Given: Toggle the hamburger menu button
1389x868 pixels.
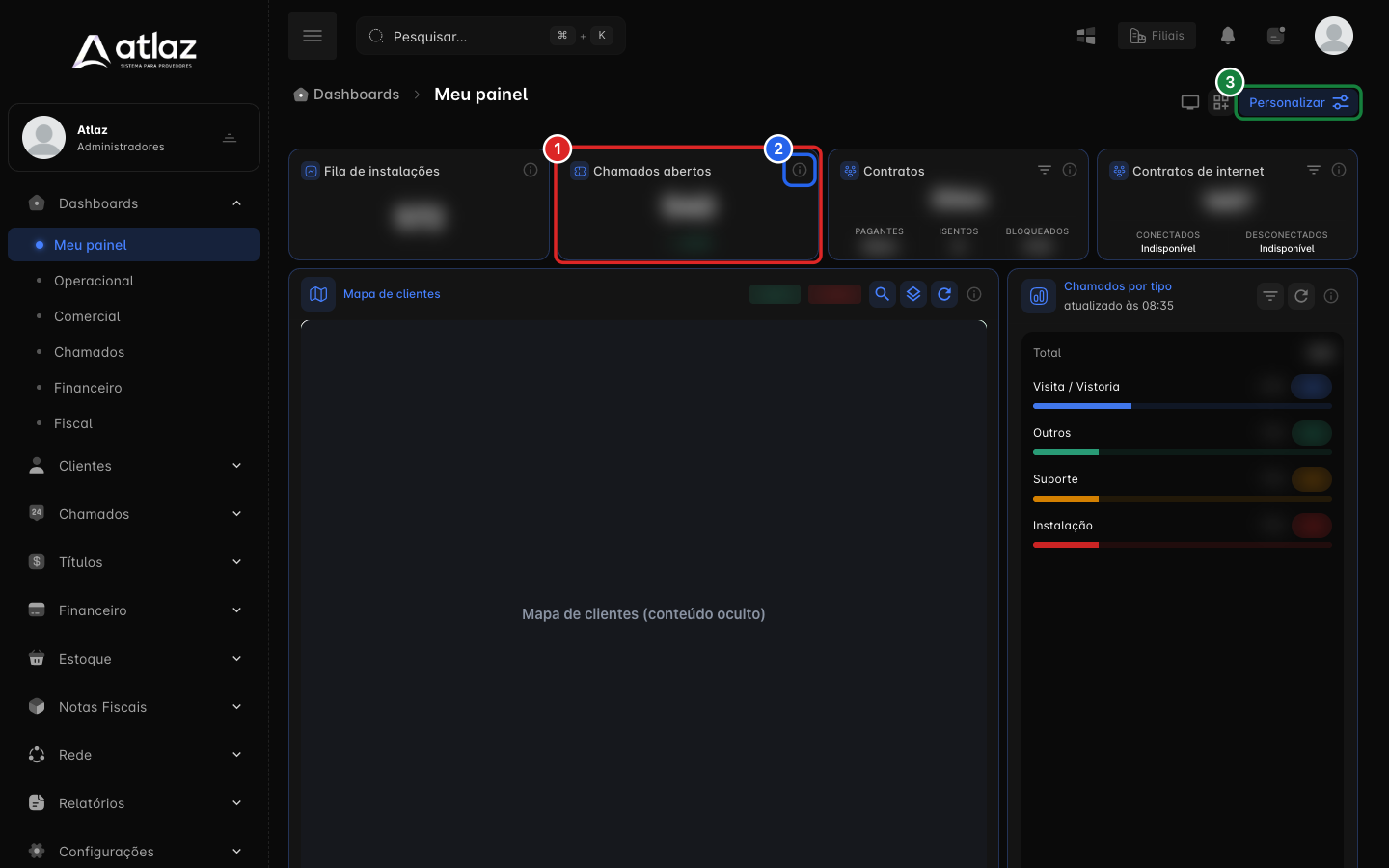Looking at the screenshot, I should click(313, 36).
